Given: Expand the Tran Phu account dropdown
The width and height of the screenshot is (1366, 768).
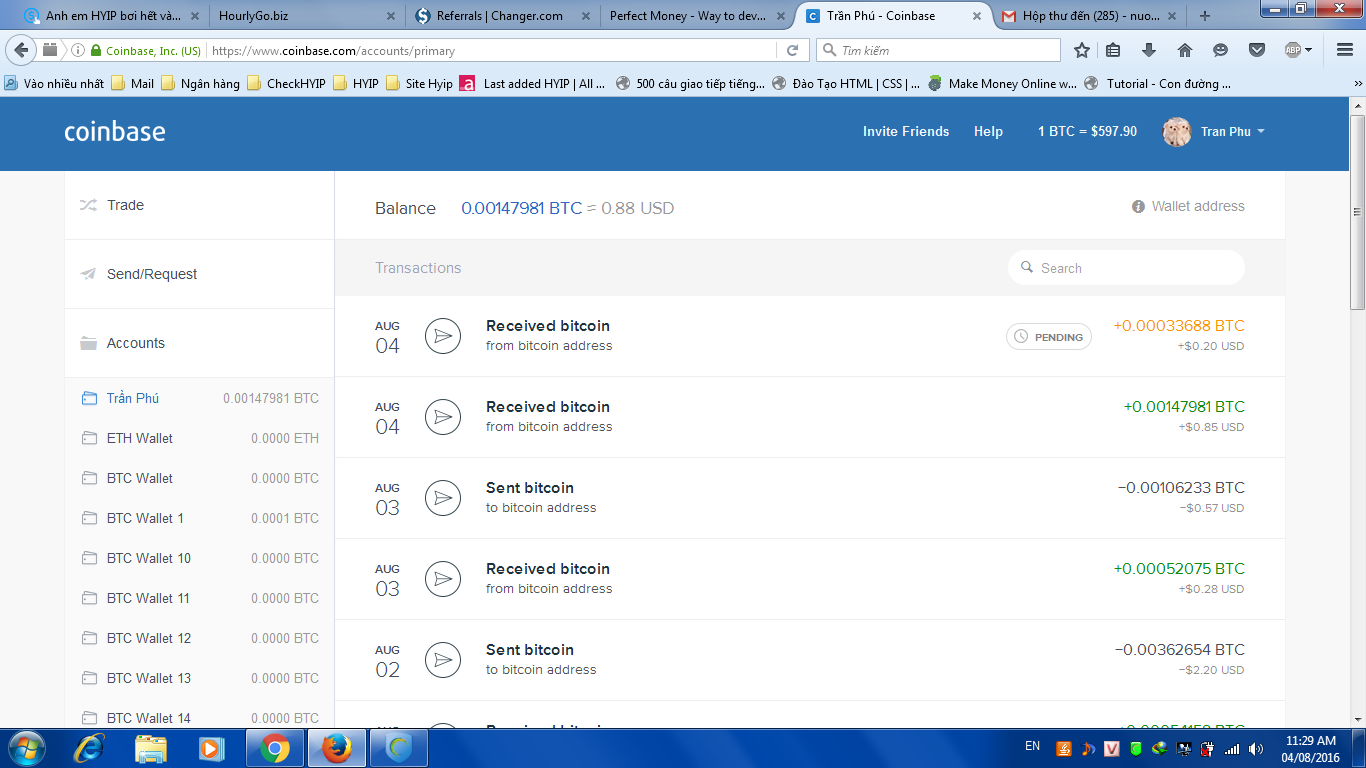Looking at the screenshot, I should [x=1261, y=132].
